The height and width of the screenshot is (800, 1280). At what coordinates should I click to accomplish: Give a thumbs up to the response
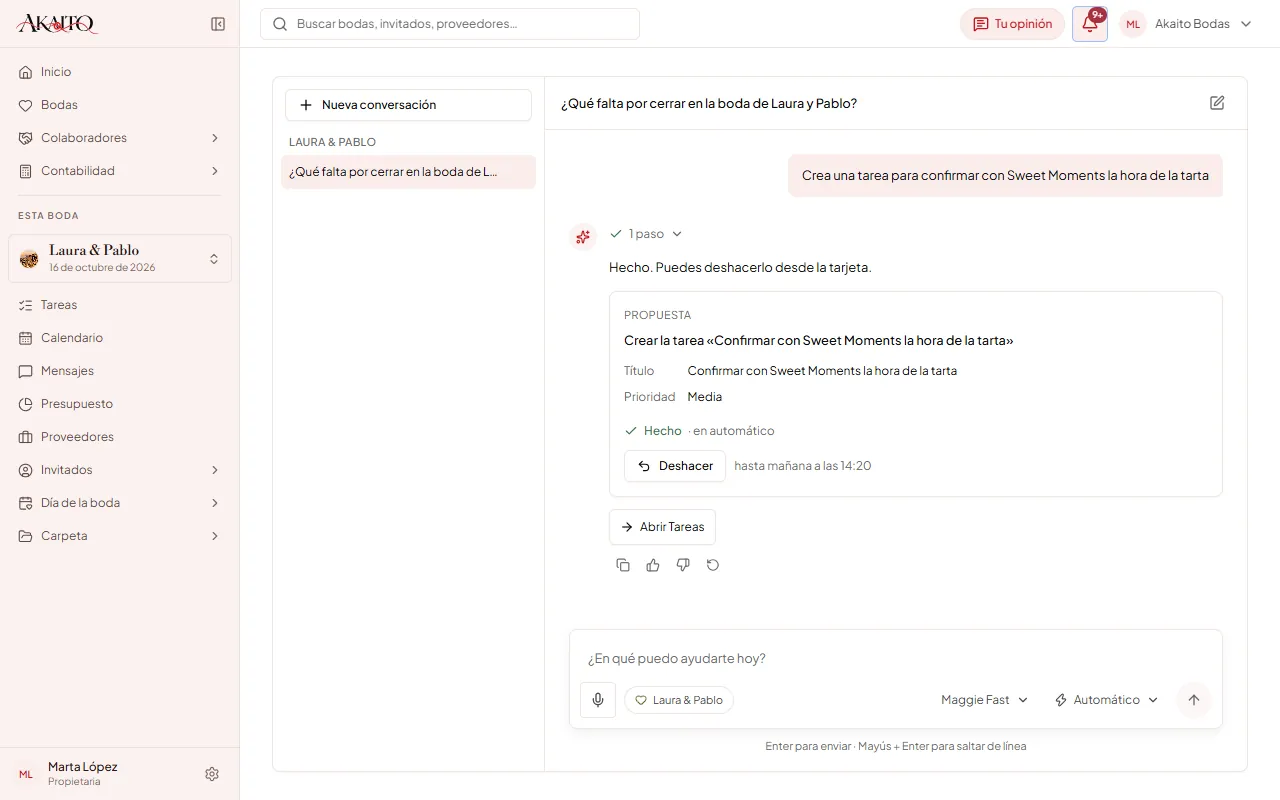pos(653,565)
